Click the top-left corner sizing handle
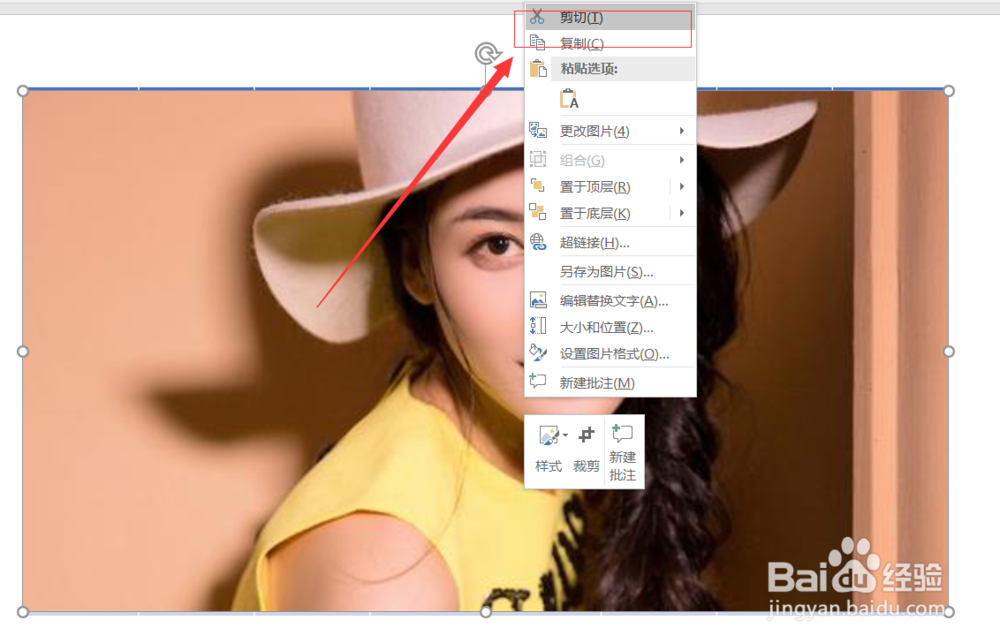1000x643 pixels. [x=23, y=91]
